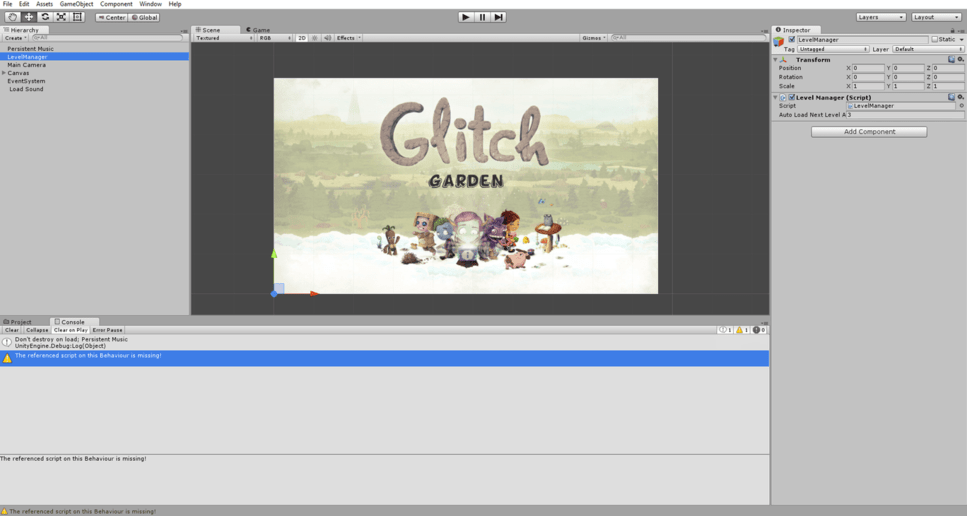Start Play mode with the play button

[x=466, y=17]
